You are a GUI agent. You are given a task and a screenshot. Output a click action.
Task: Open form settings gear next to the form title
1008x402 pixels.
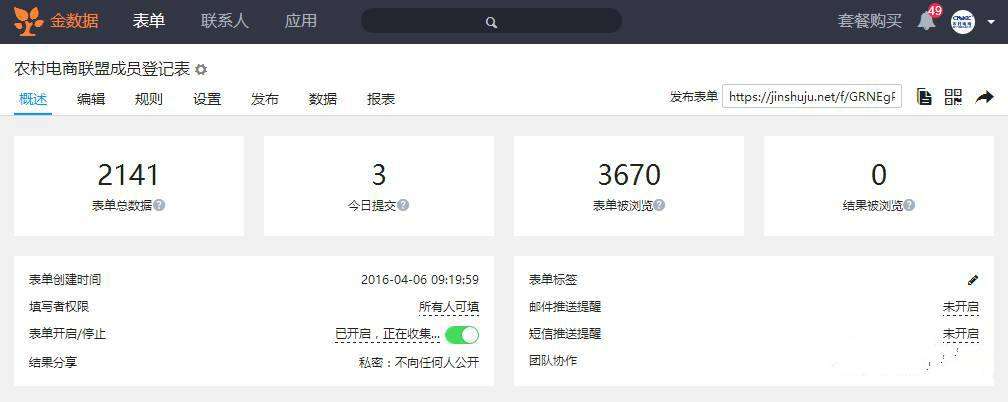(x=201, y=69)
